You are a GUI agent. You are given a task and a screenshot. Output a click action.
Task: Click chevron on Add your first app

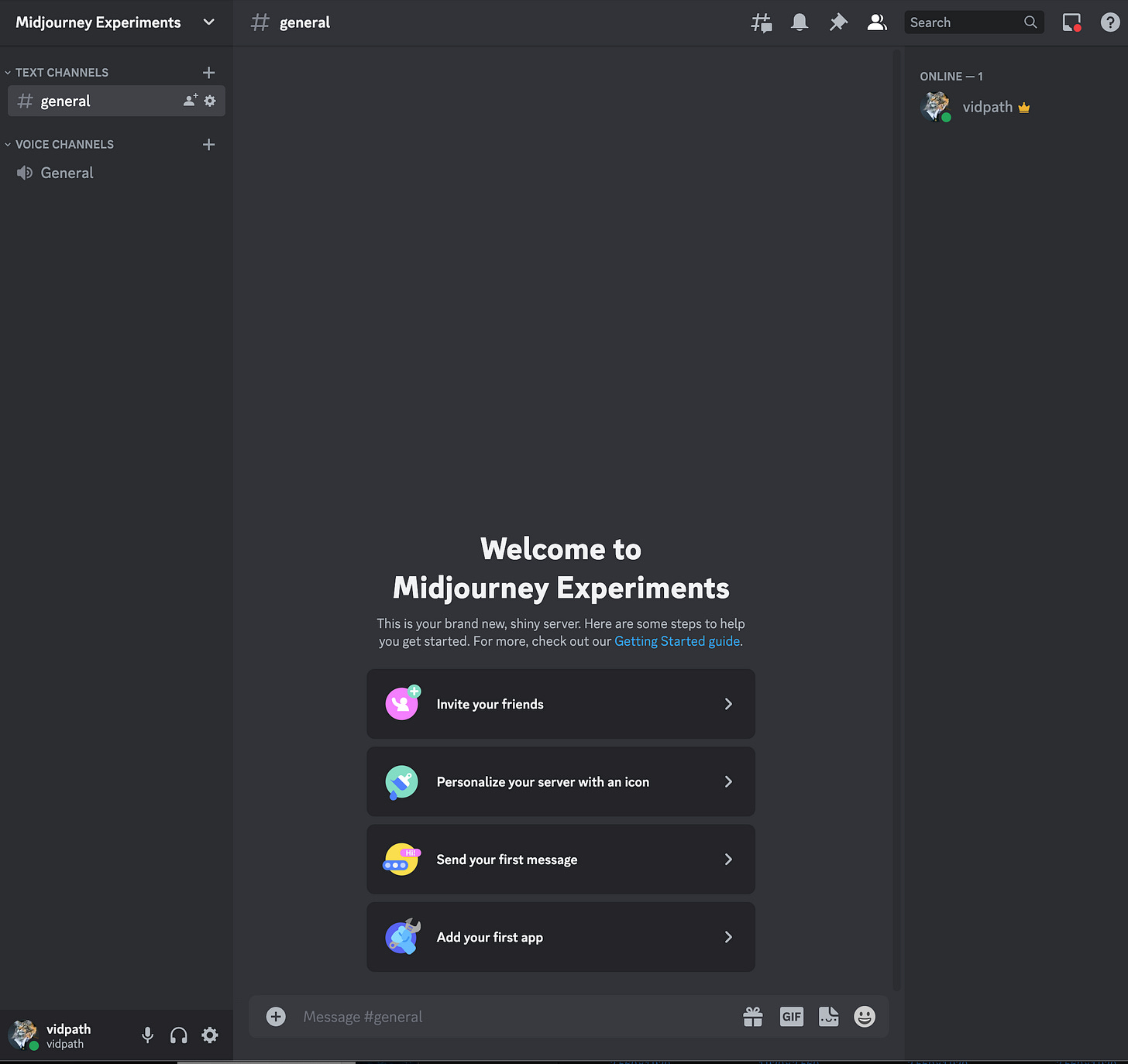pos(728,937)
